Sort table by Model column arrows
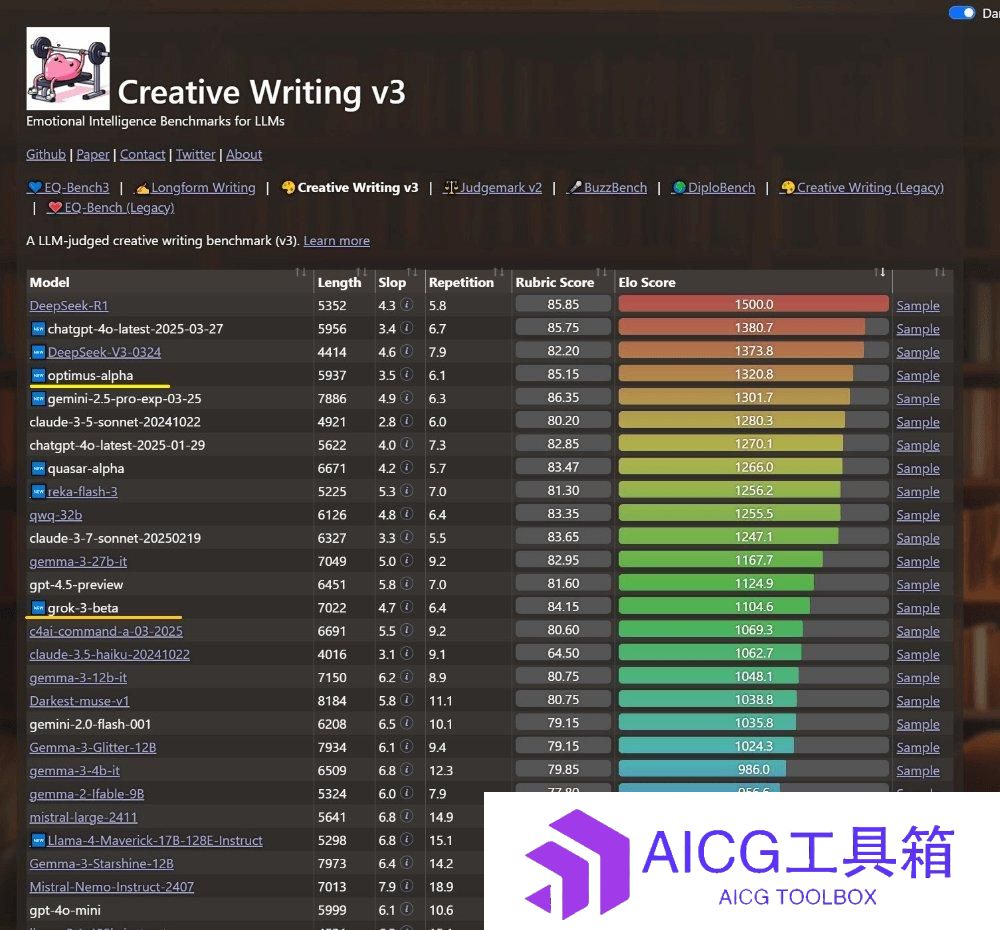1000x930 pixels. point(300,272)
